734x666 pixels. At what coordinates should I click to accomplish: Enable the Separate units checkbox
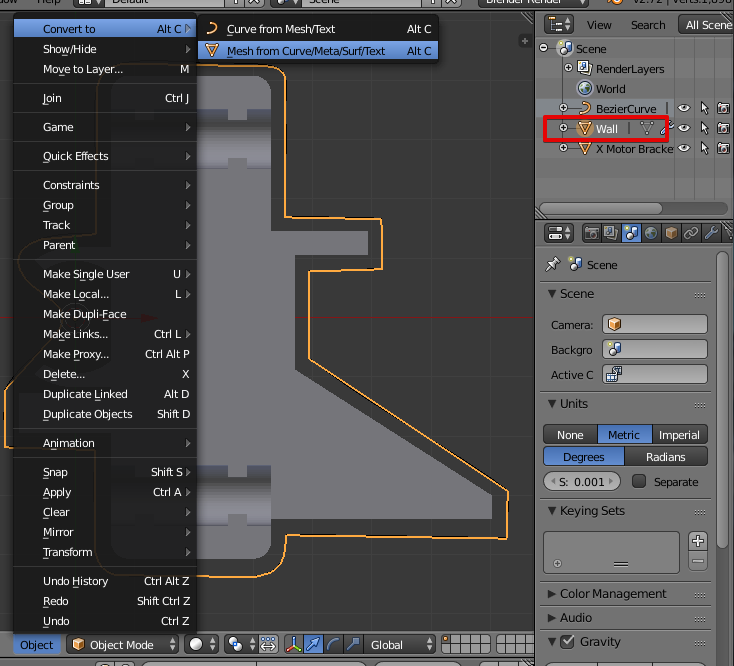tap(640, 482)
